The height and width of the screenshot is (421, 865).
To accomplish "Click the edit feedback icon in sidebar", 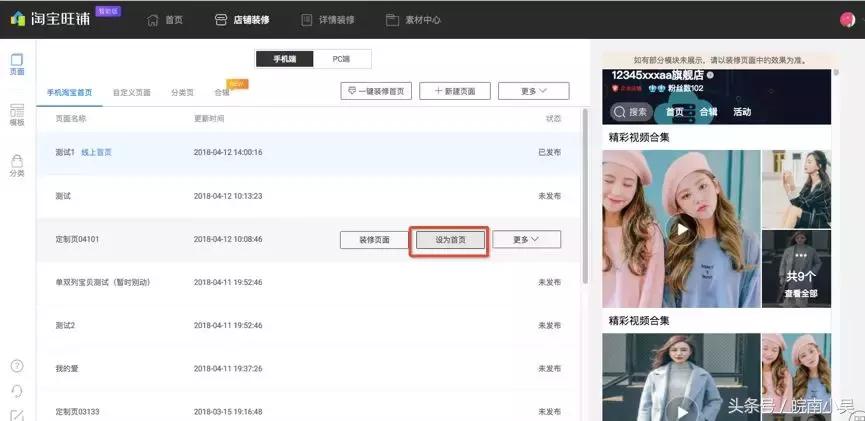I will pyautogui.click(x=17, y=415).
